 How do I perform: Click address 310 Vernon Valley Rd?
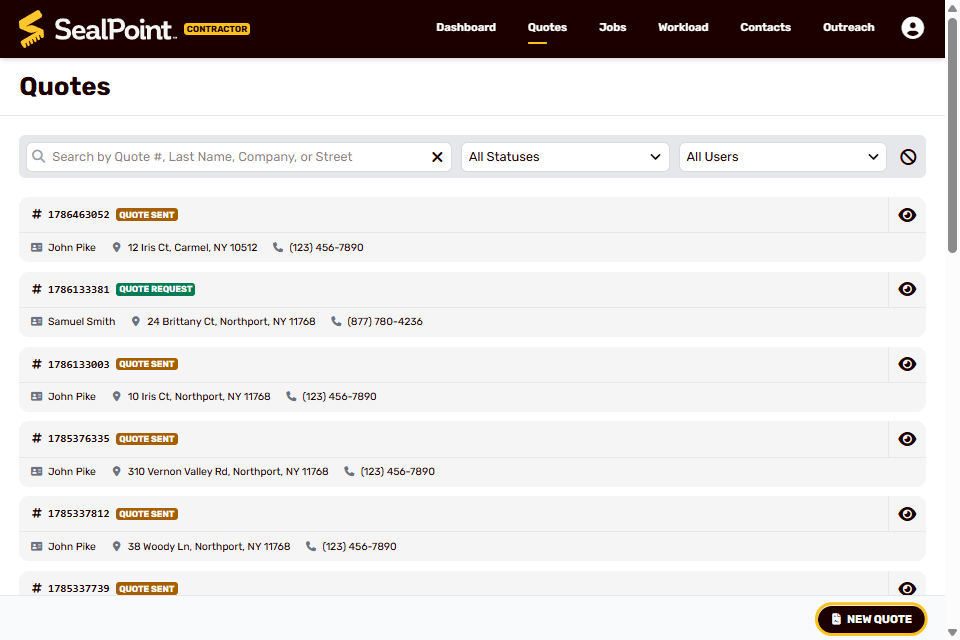pyautogui.click(x=228, y=472)
